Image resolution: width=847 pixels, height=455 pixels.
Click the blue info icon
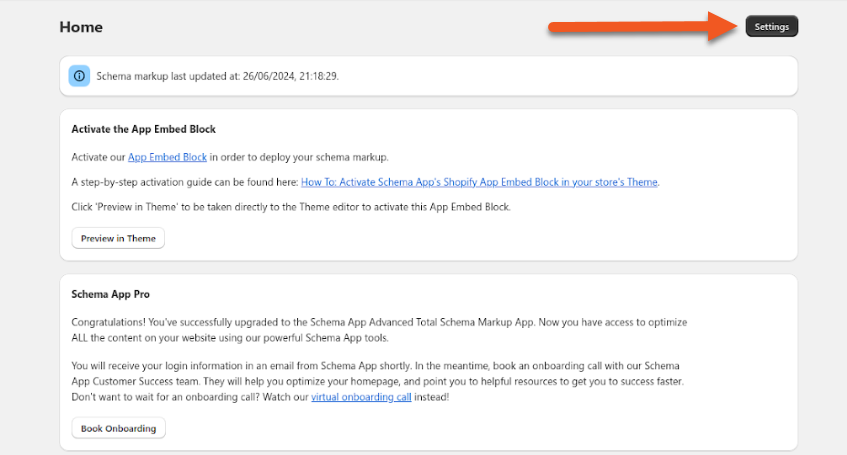coord(79,76)
